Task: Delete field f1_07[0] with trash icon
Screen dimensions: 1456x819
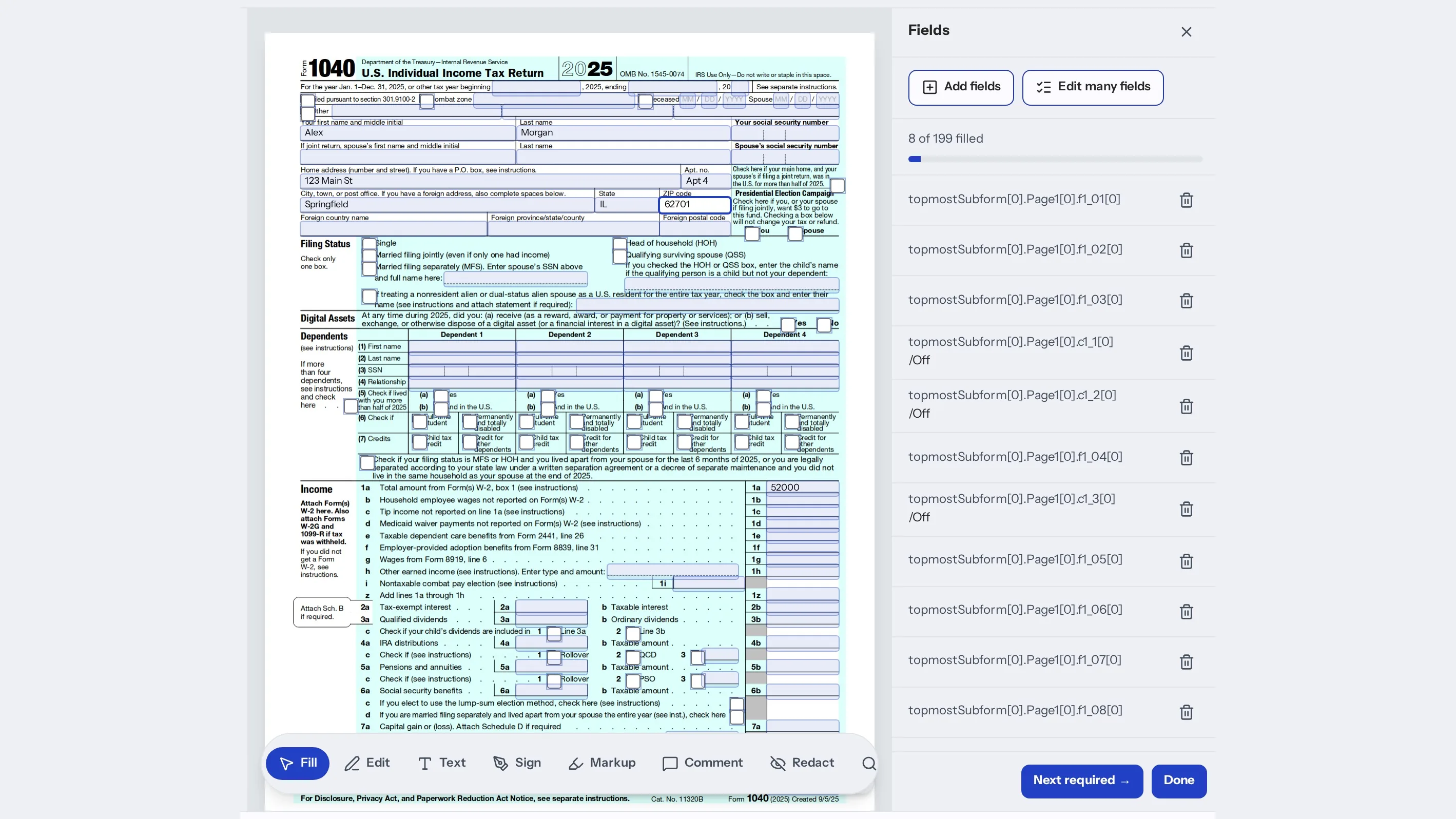Action: click(1186, 662)
